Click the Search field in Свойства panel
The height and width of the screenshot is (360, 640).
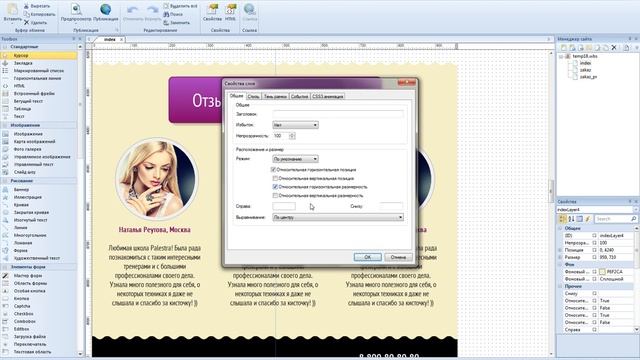click(x=616, y=219)
